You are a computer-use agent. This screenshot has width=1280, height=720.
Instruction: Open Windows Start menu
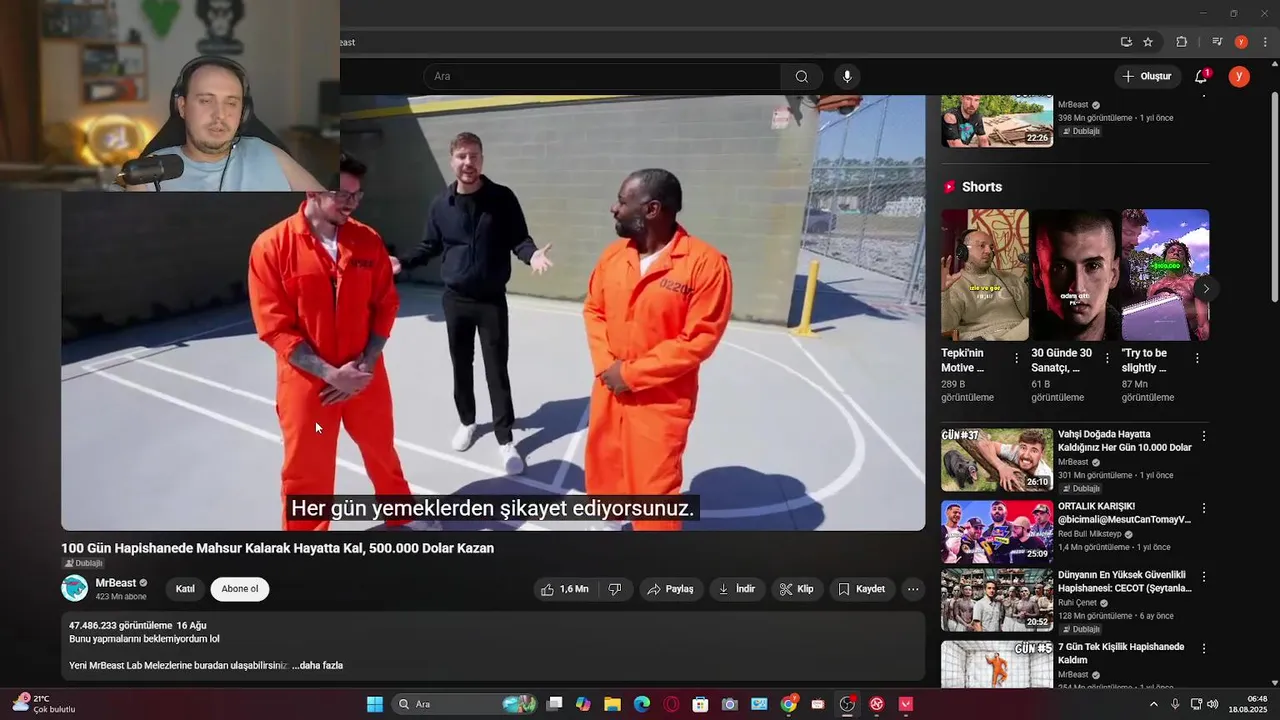(x=375, y=704)
